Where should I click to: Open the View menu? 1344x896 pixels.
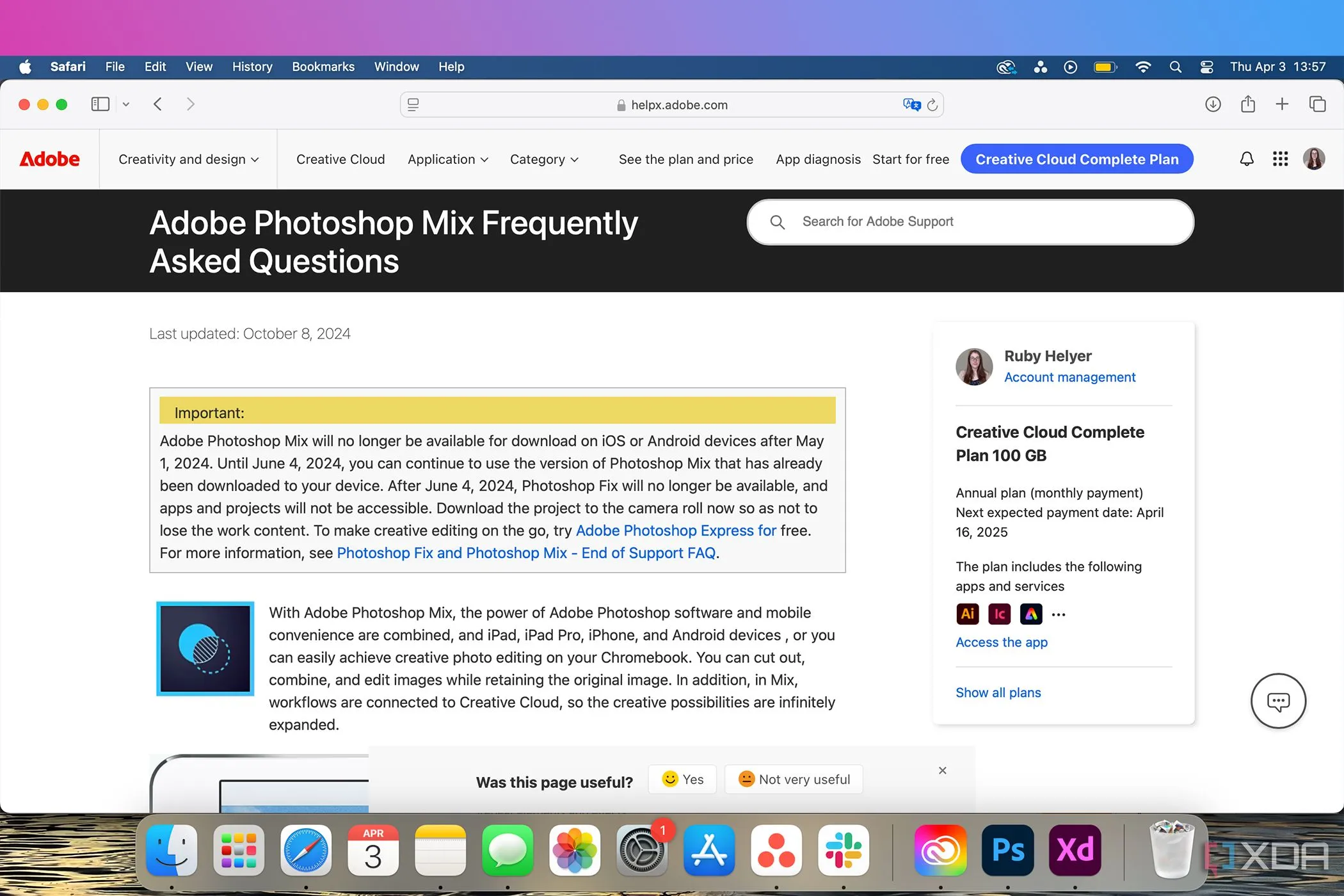click(x=199, y=67)
